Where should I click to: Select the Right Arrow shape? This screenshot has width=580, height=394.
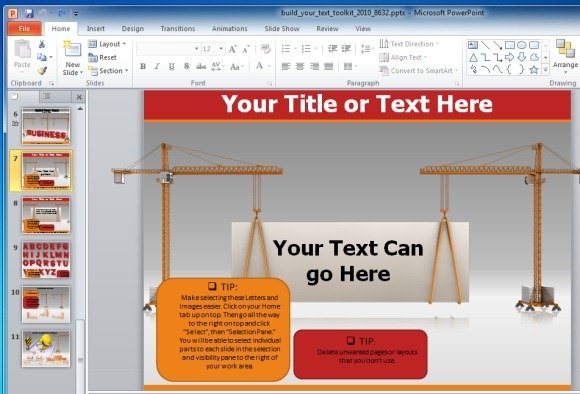coord(509,57)
